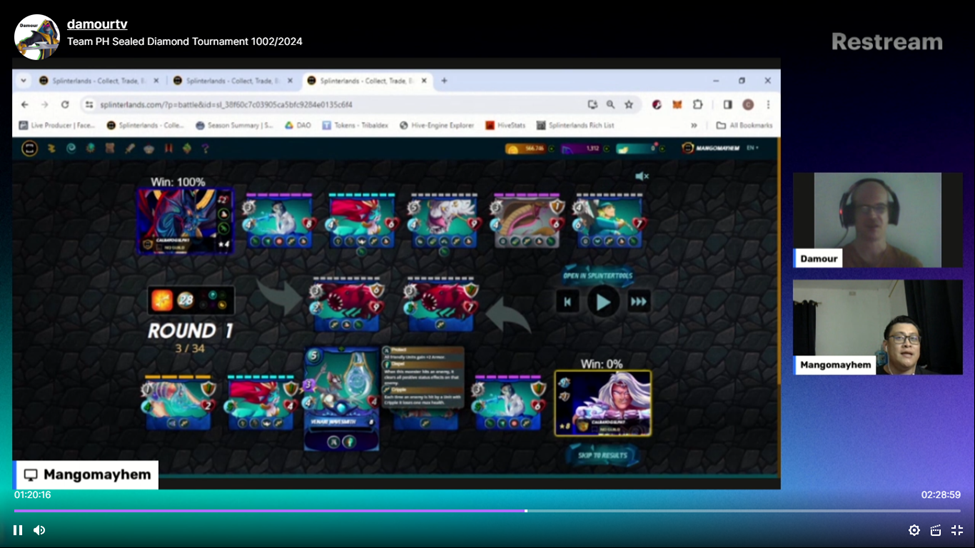Open Season Summary bookmark

coord(234,125)
